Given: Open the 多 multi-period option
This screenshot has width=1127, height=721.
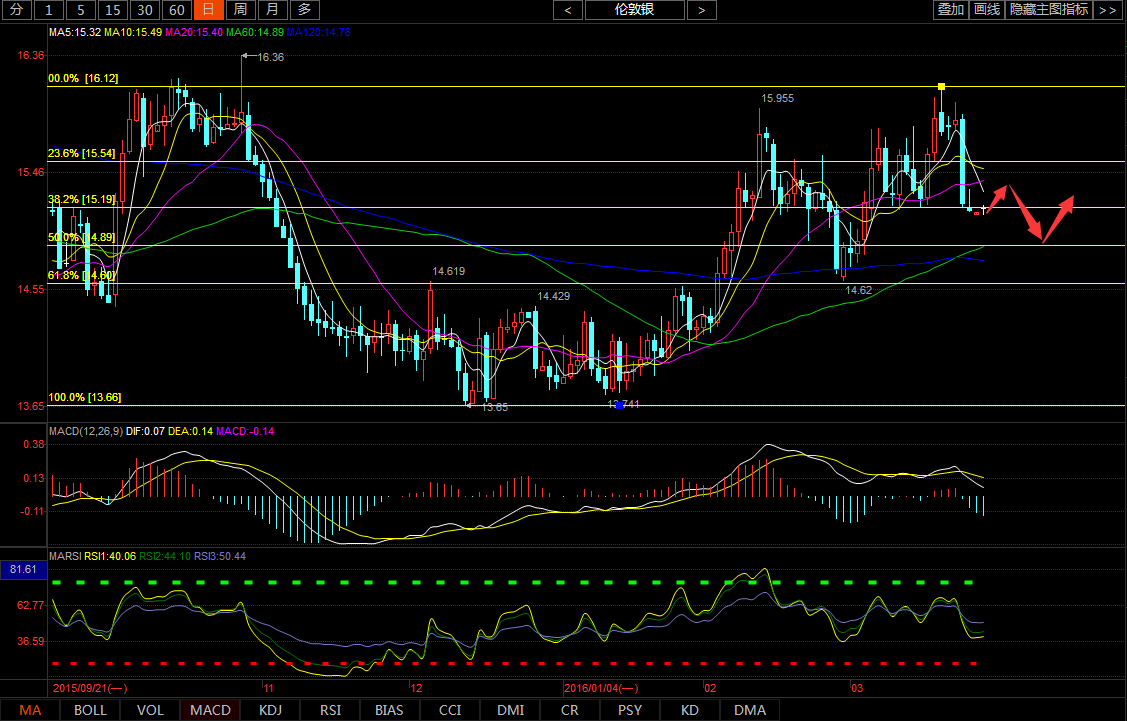Looking at the screenshot, I should coord(306,10).
